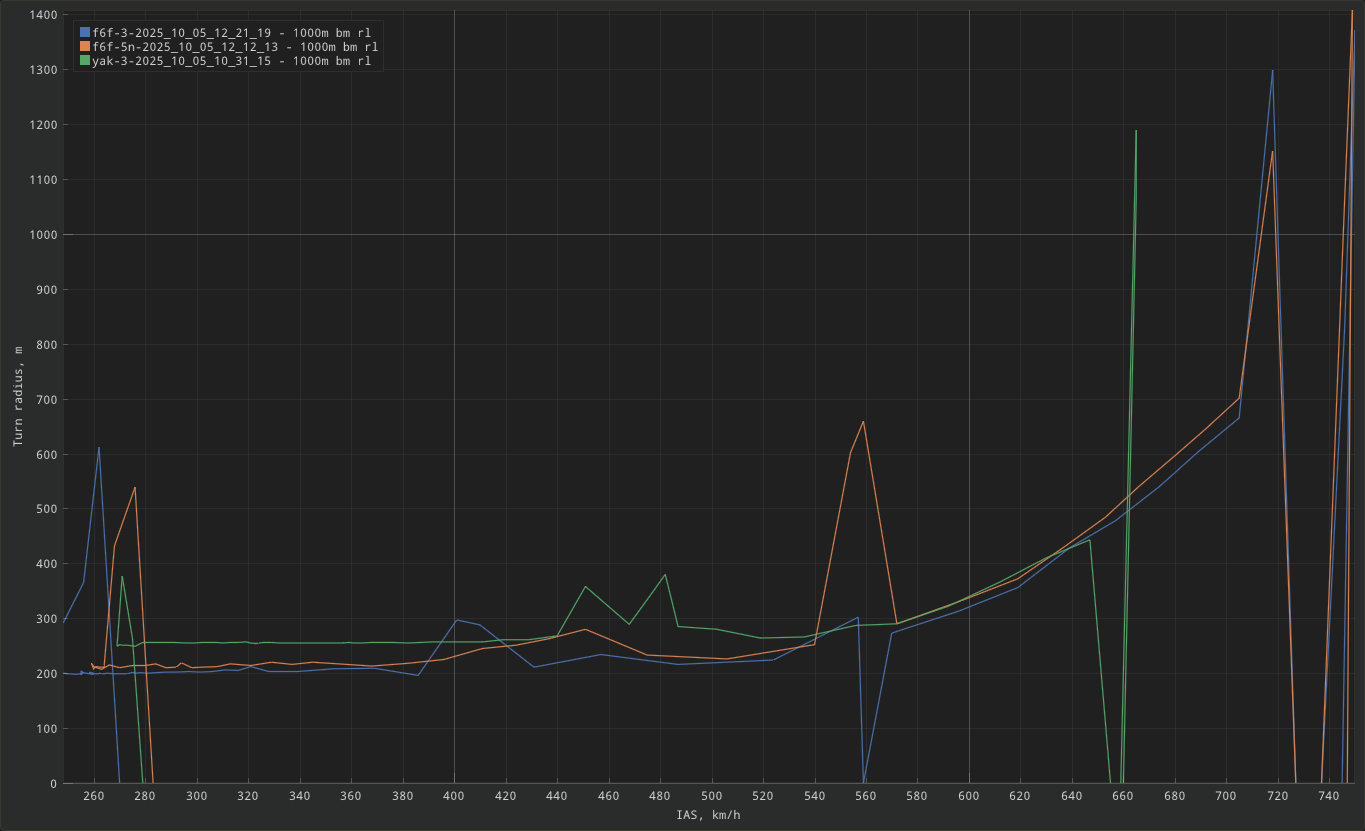
Task: Click the blue line peak near 718 km/h
Action: [1272, 70]
